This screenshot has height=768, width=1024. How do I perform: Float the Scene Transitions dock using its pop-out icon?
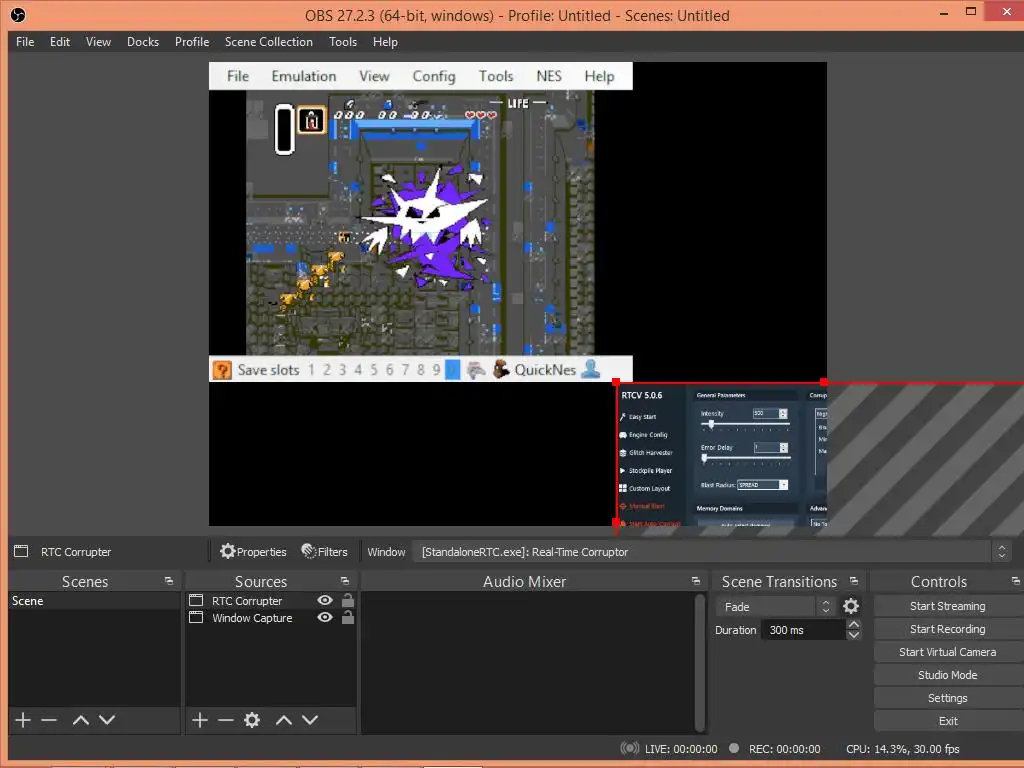pyautogui.click(x=854, y=581)
